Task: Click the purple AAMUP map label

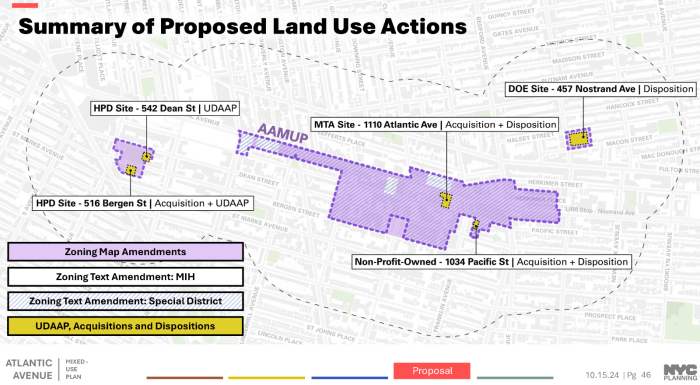Action: pos(283,133)
